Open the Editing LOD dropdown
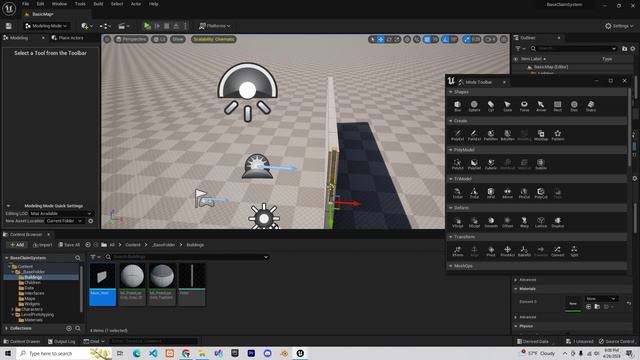This screenshot has height=360, width=640. (x=61, y=213)
